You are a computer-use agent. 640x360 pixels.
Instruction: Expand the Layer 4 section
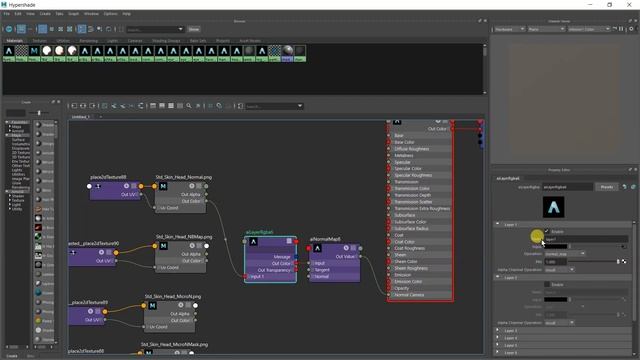pos(498,338)
